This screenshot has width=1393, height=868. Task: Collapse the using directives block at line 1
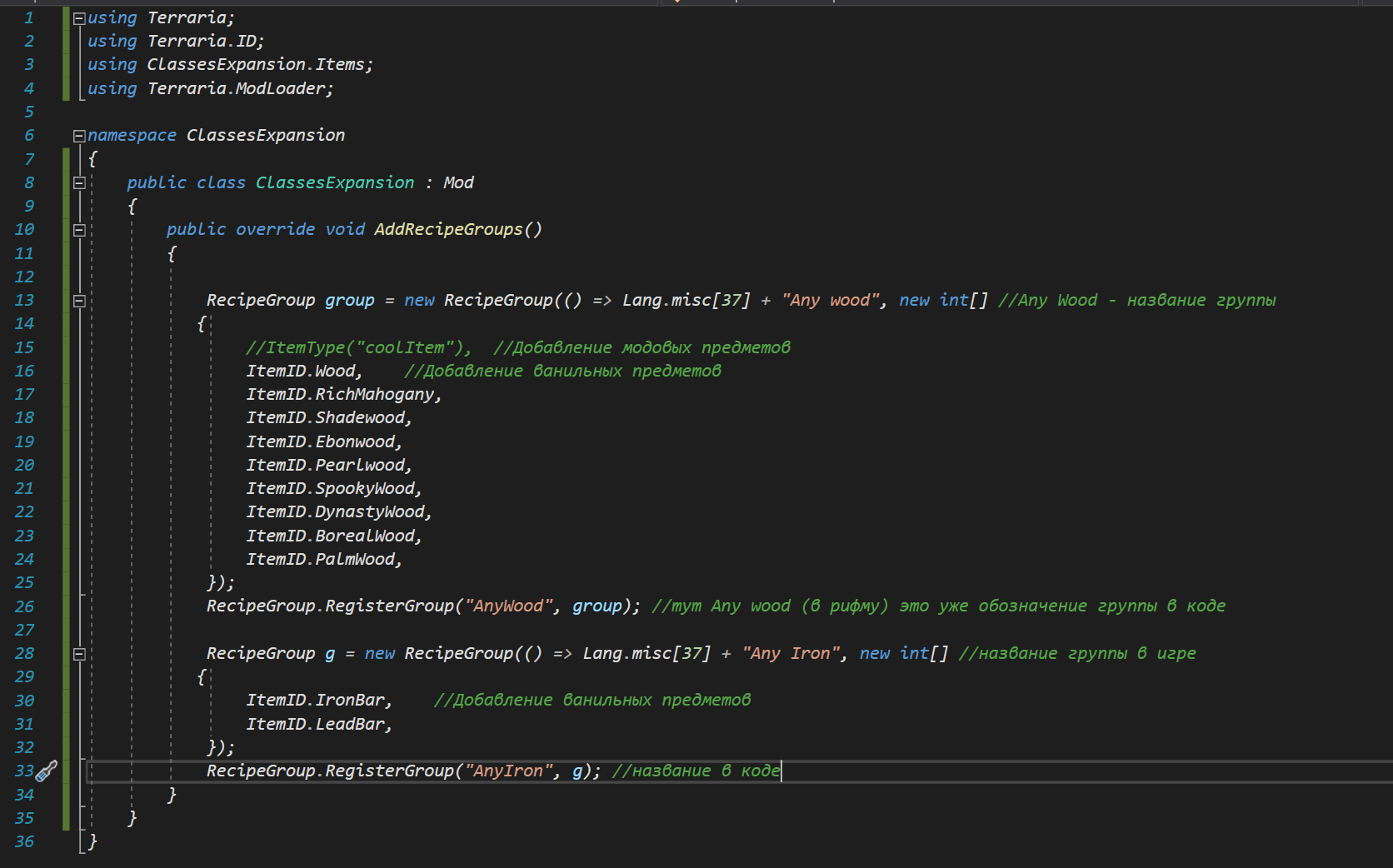pyautogui.click(x=79, y=17)
